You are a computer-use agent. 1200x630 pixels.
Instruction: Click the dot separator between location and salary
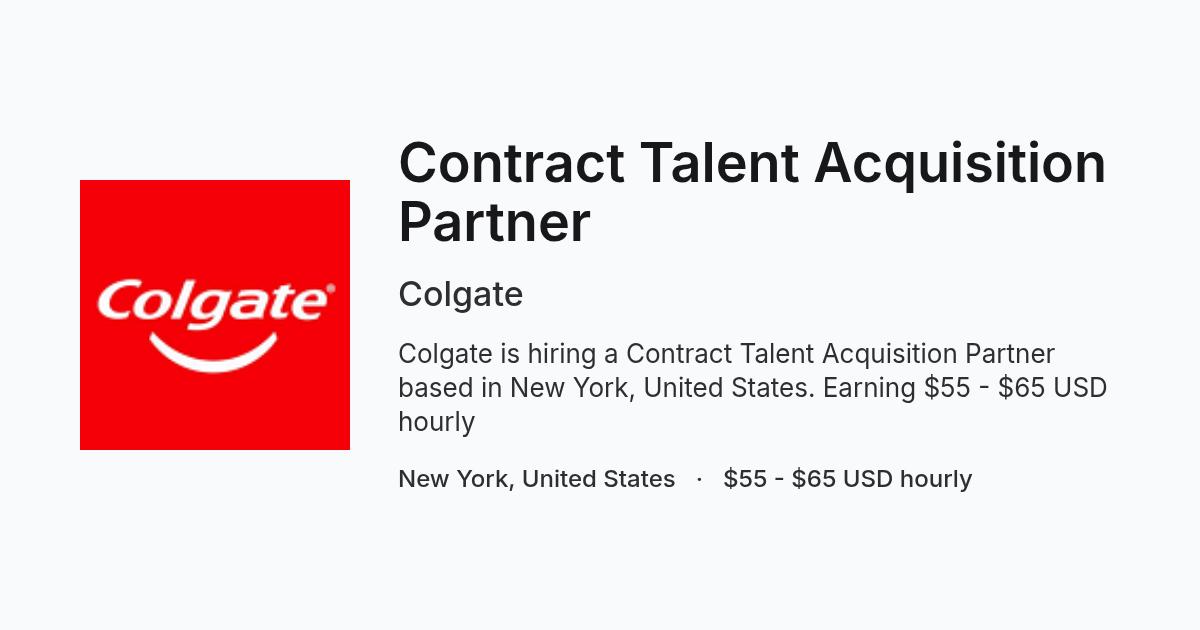coord(699,479)
